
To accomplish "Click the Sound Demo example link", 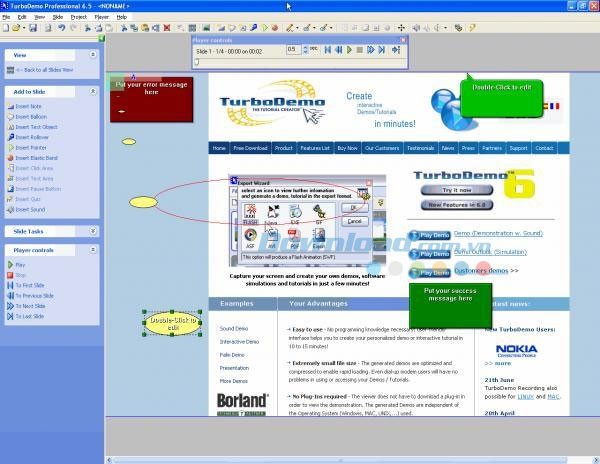I will click(234, 329).
